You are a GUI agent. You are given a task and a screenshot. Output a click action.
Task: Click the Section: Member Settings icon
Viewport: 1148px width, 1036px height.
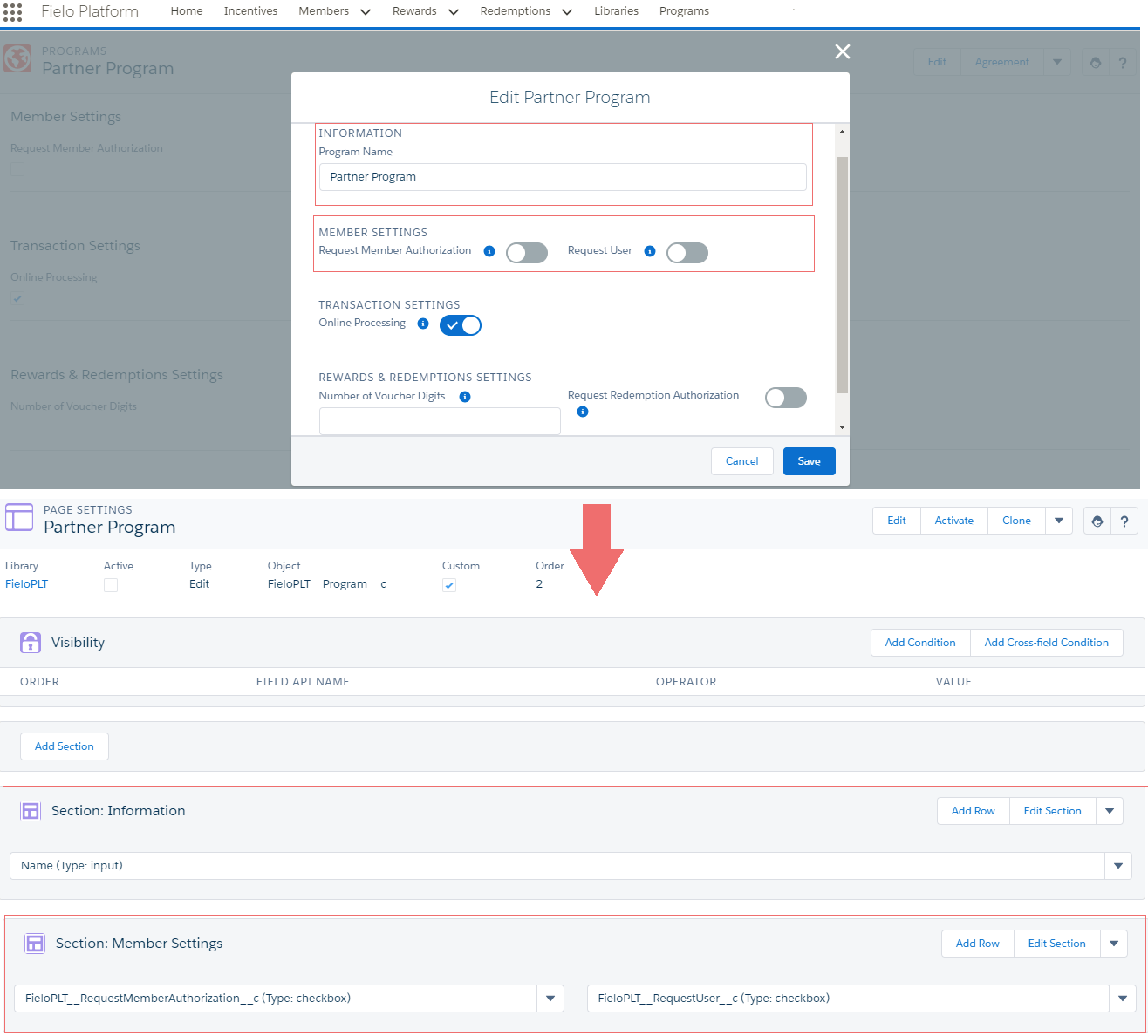[x=35, y=944]
